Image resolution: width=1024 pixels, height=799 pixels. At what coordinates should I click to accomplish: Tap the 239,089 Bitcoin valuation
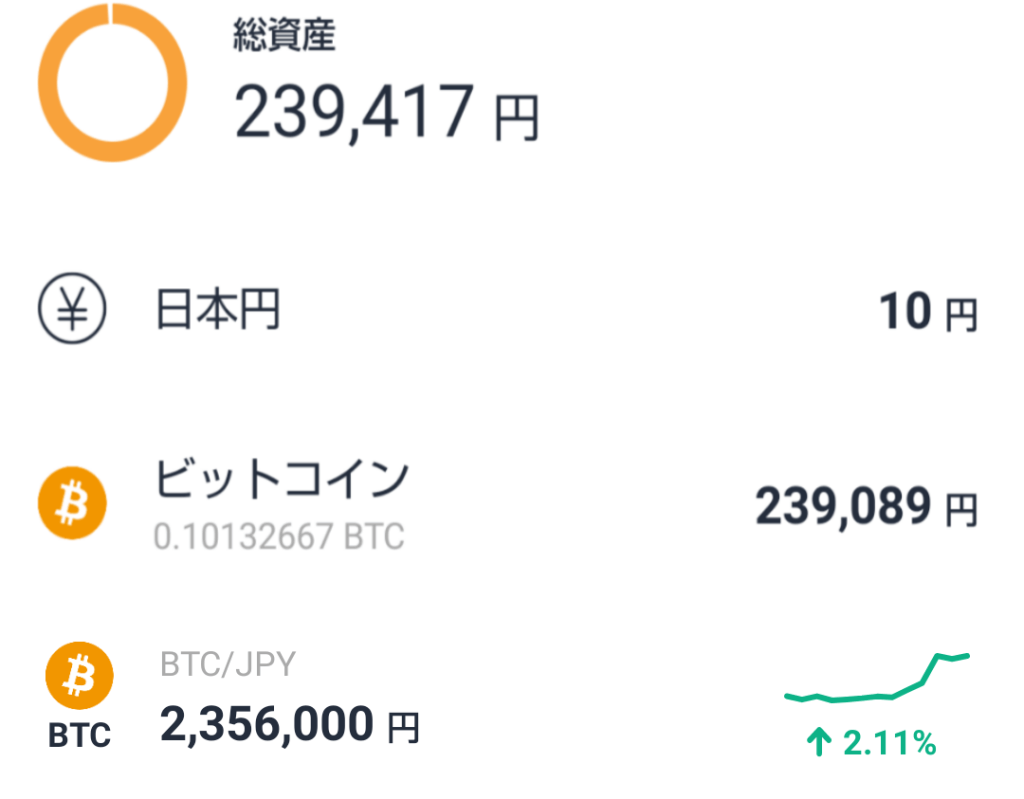coord(844,507)
